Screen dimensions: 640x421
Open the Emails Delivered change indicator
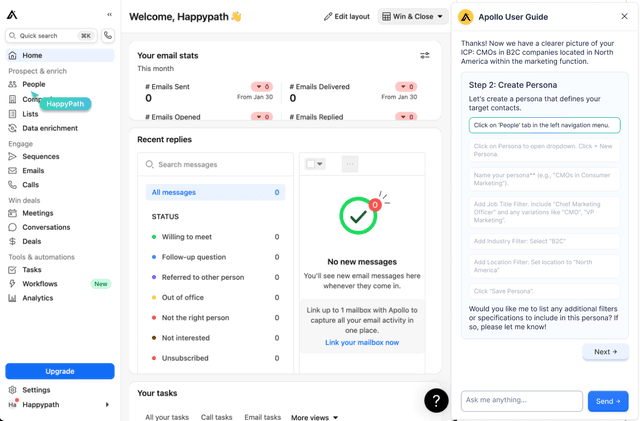click(406, 87)
